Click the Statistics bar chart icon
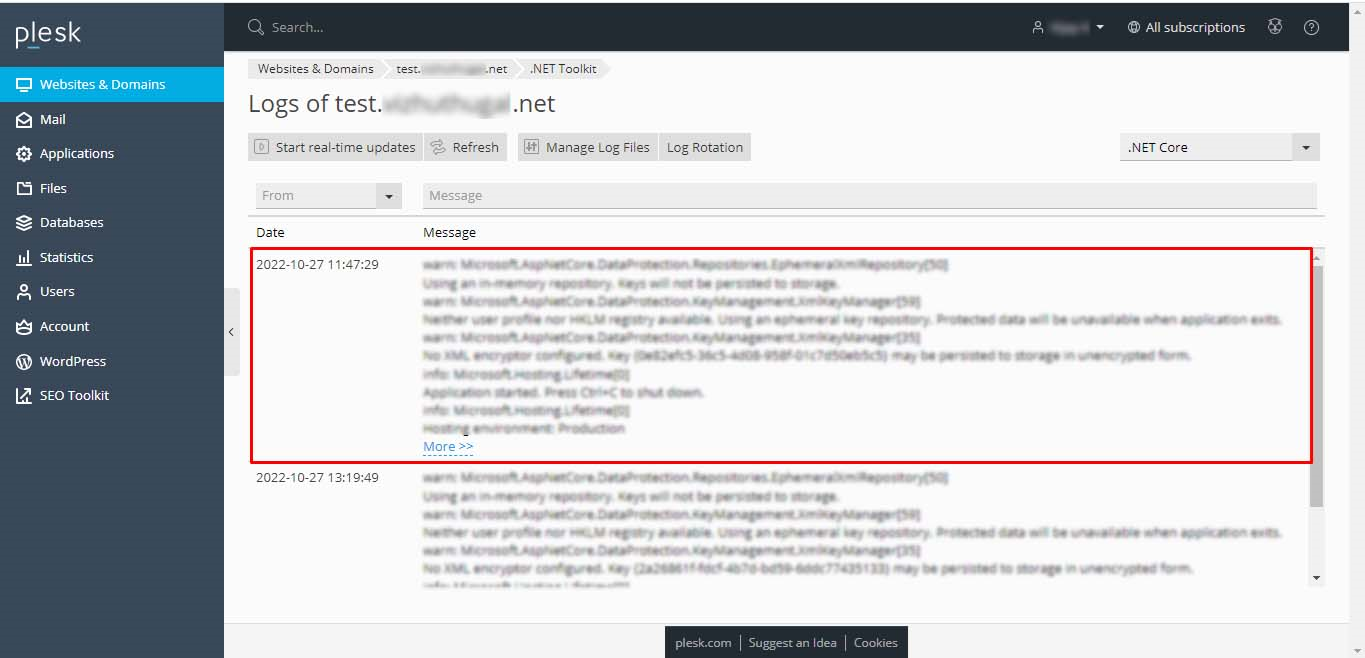Viewport: 1365px width, 658px height. (24, 257)
